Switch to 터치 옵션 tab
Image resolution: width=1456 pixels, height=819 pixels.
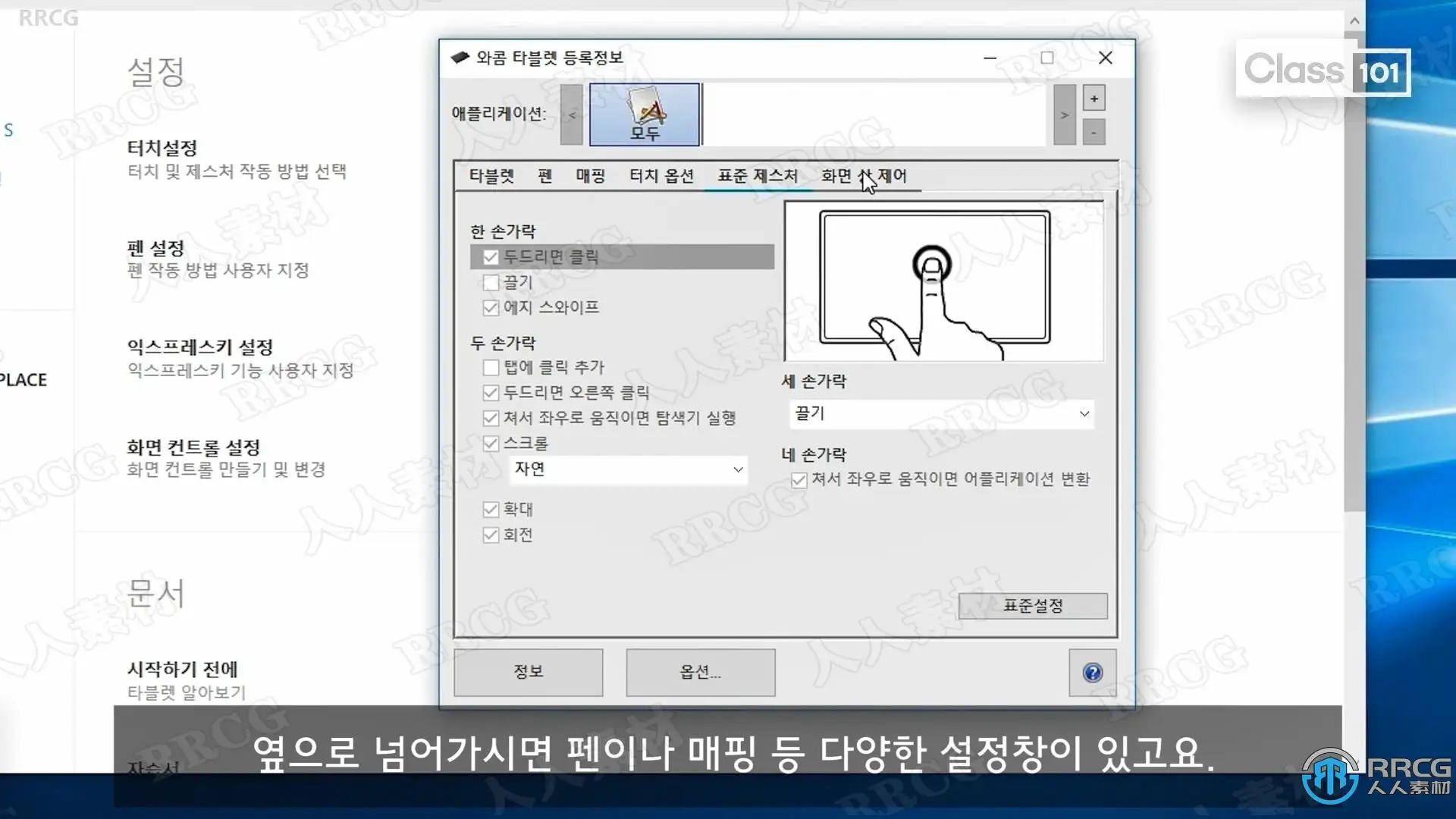[661, 176]
